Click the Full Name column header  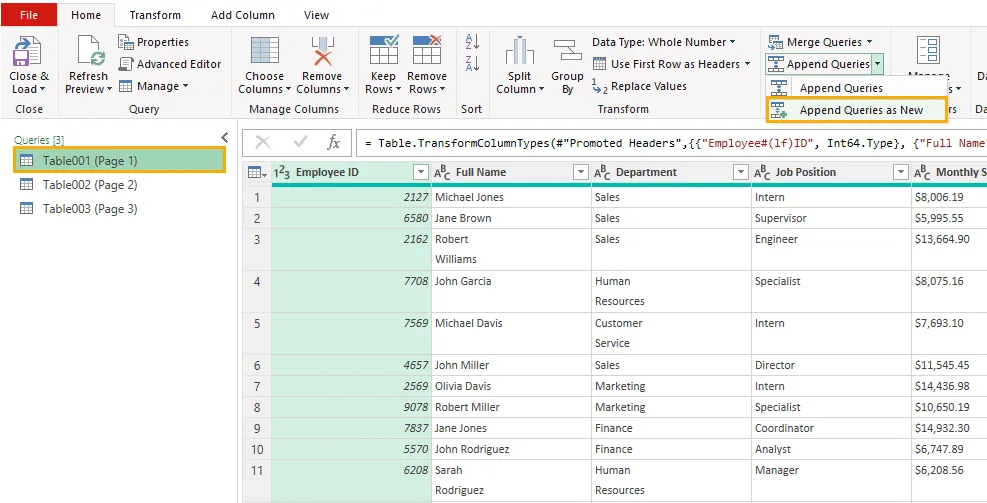pyautogui.click(x=511, y=172)
